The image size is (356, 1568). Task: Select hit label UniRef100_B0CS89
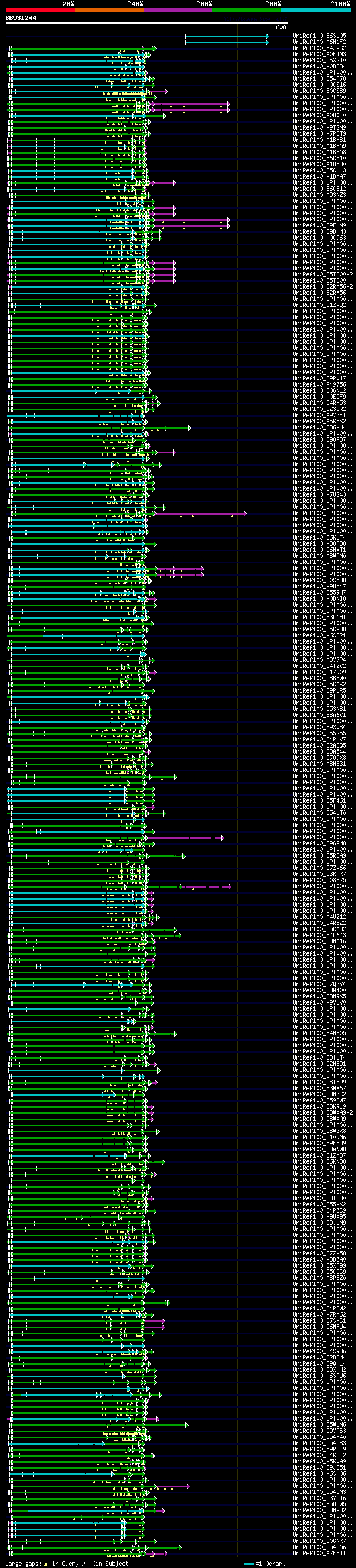319,91
